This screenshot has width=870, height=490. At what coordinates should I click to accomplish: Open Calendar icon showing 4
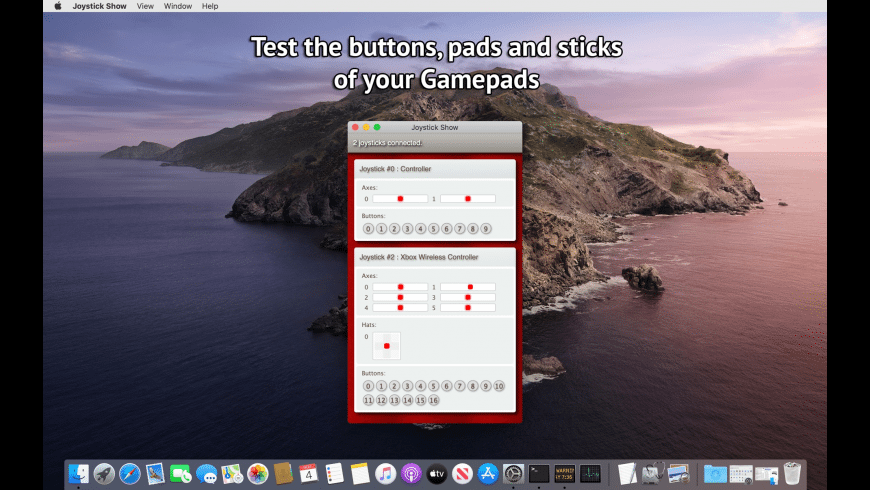308,474
